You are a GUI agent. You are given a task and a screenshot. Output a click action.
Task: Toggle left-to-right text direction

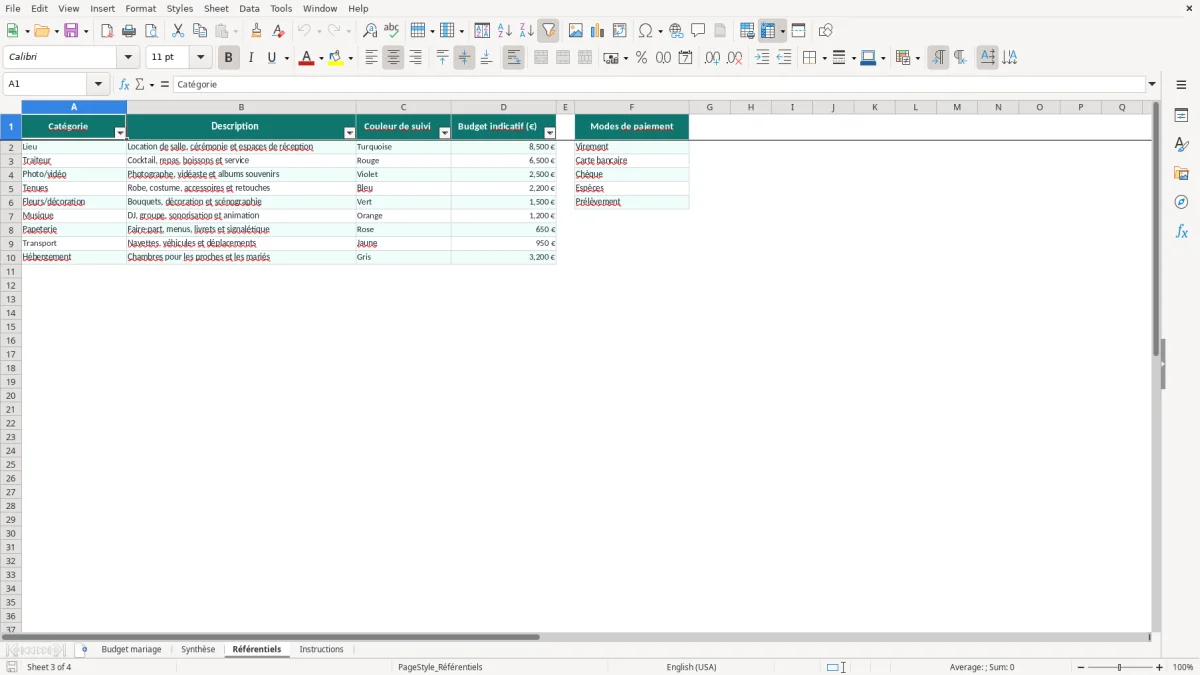tap(938, 58)
